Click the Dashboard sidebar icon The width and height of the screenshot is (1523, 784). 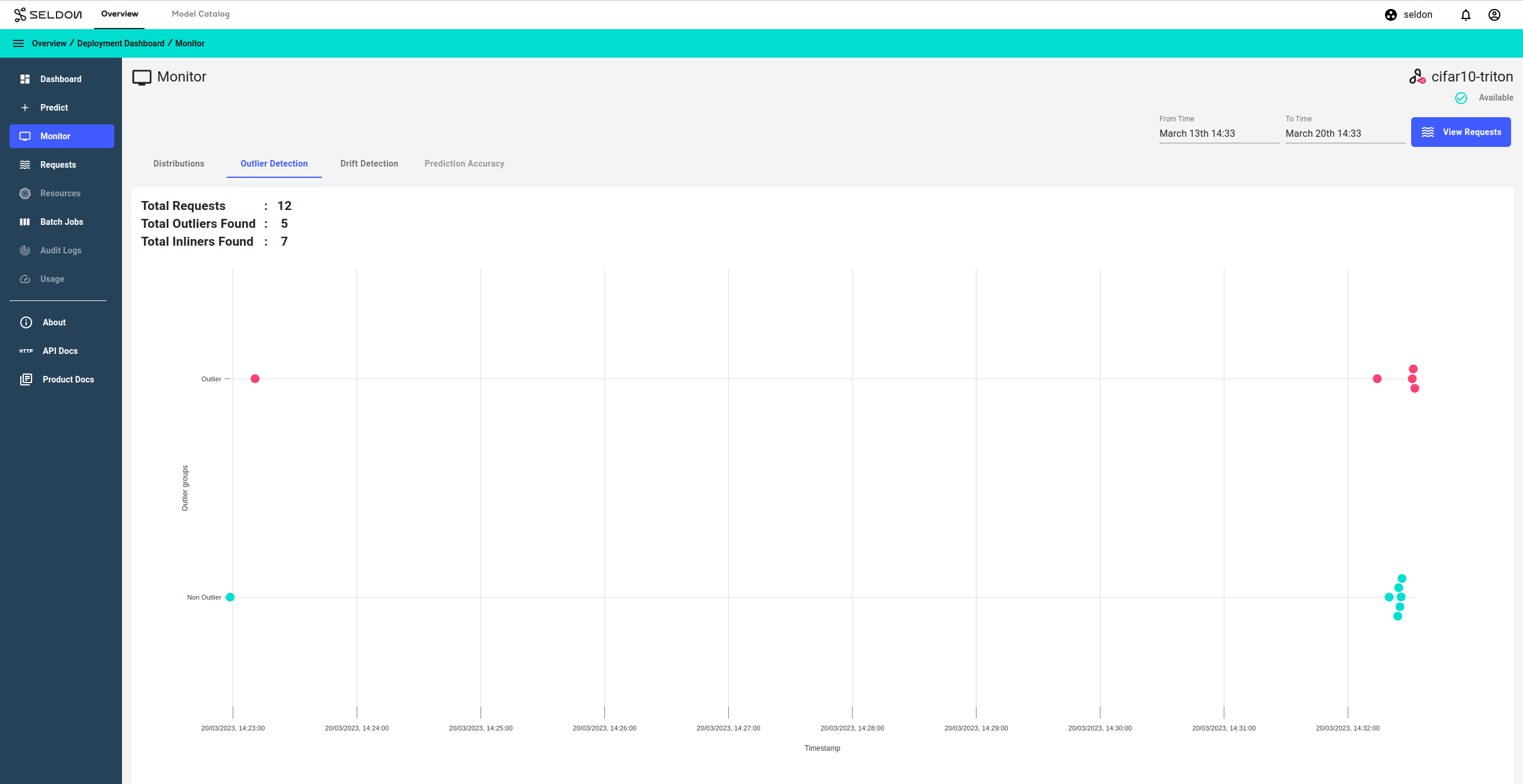click(25, 79)
